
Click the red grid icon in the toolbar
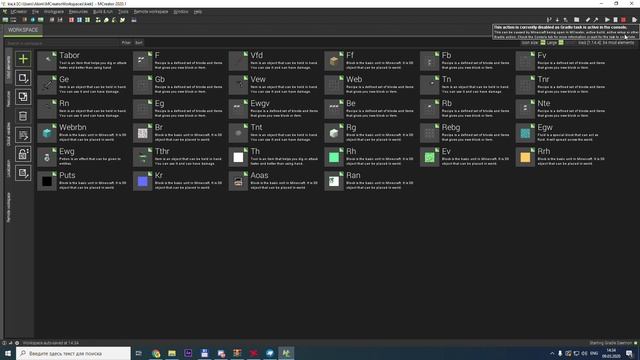[x=71, y=20]
